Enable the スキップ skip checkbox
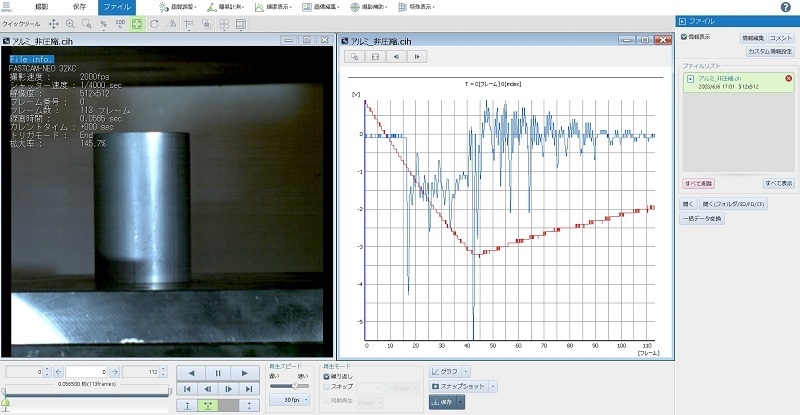The height and width of the screenshot is (415, 800). 327,388
